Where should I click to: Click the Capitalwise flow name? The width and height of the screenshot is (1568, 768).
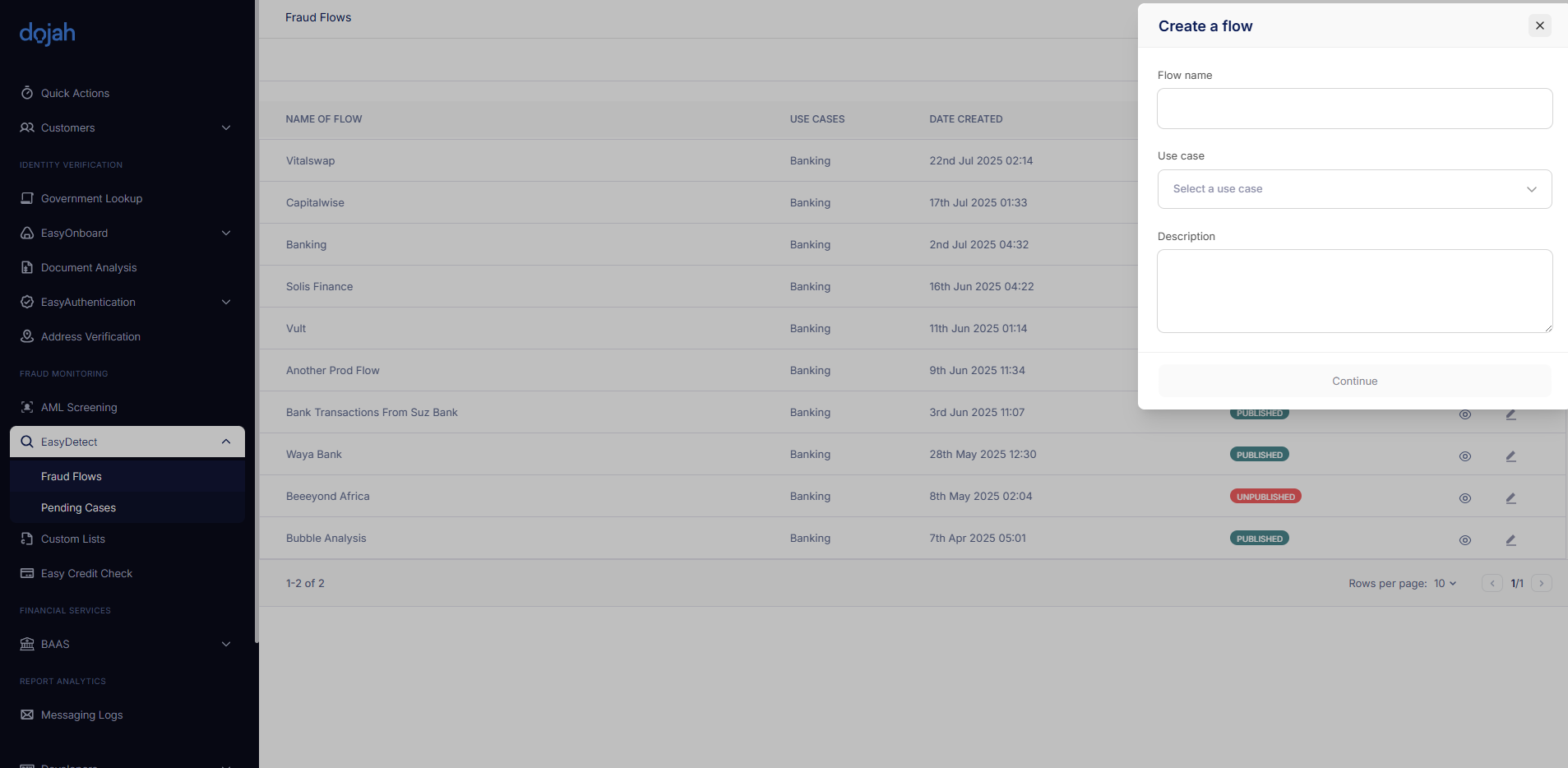click(x=315, y=202)
